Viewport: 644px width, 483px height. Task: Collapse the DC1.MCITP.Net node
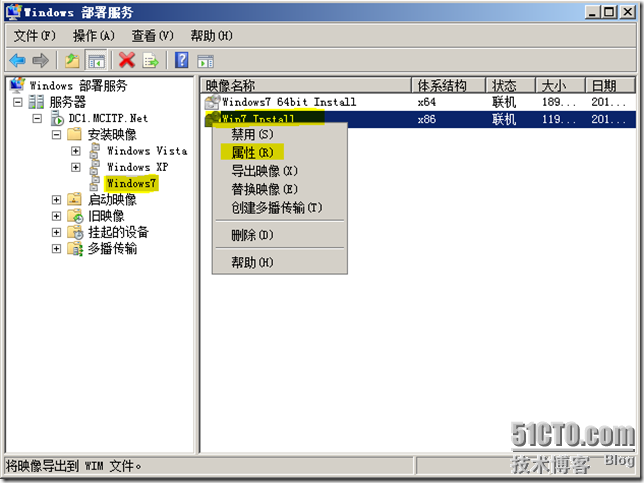[x=37, y=118]
